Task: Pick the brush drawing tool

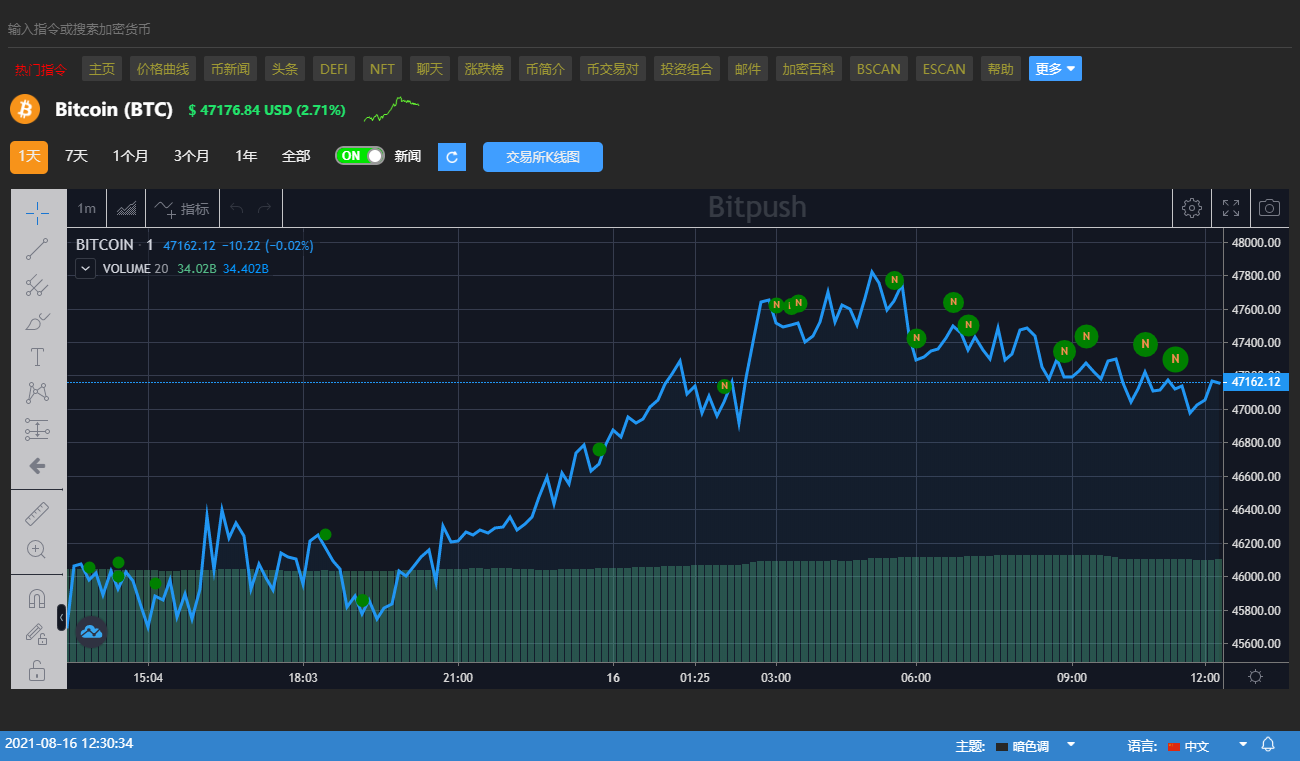Action: click(37, 321)
